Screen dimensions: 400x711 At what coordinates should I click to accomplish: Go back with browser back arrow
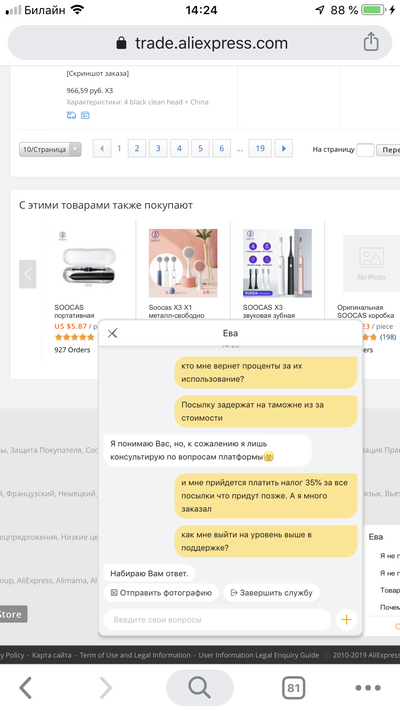click(x=26, y=688)
